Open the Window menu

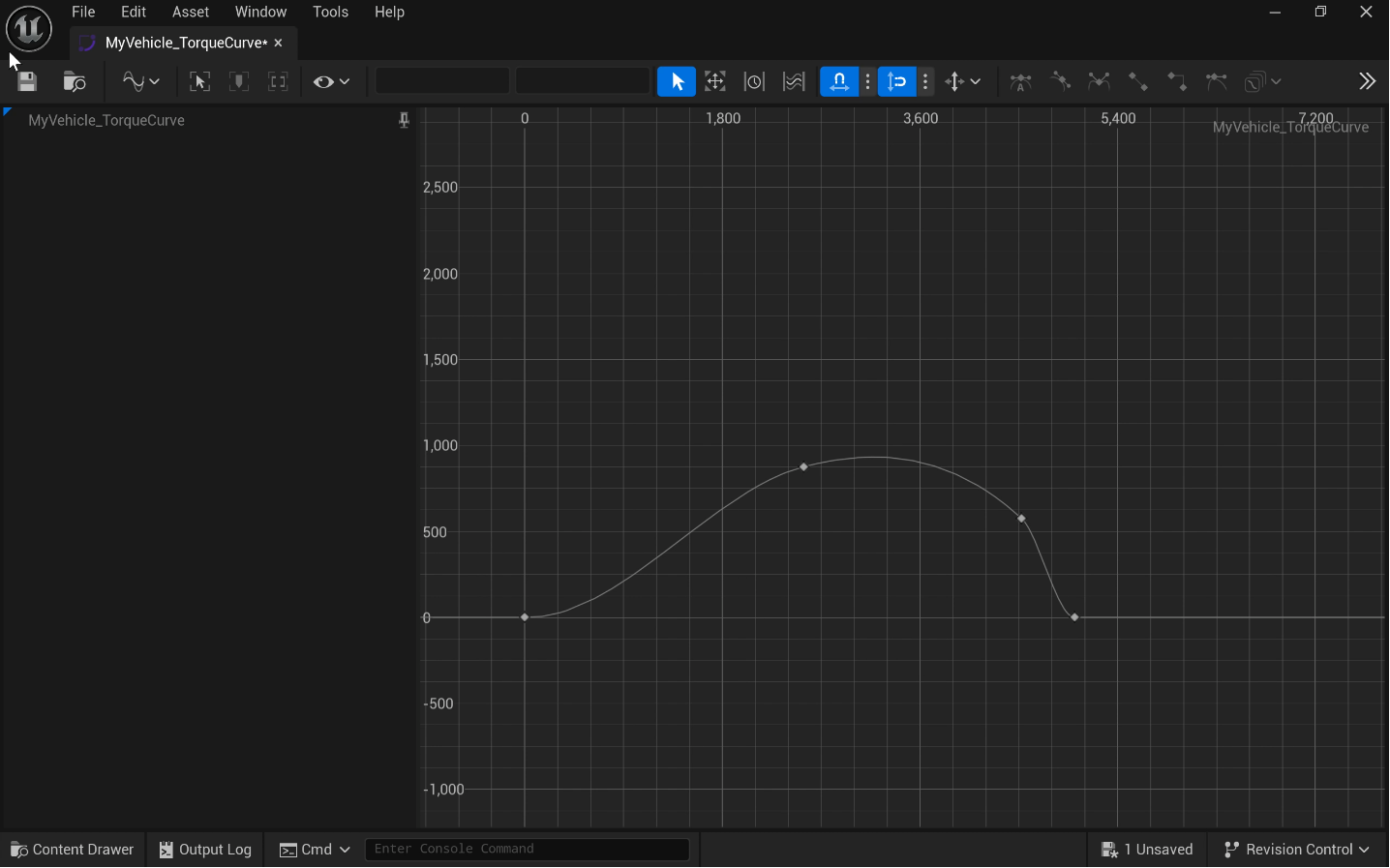click(260, 13)
